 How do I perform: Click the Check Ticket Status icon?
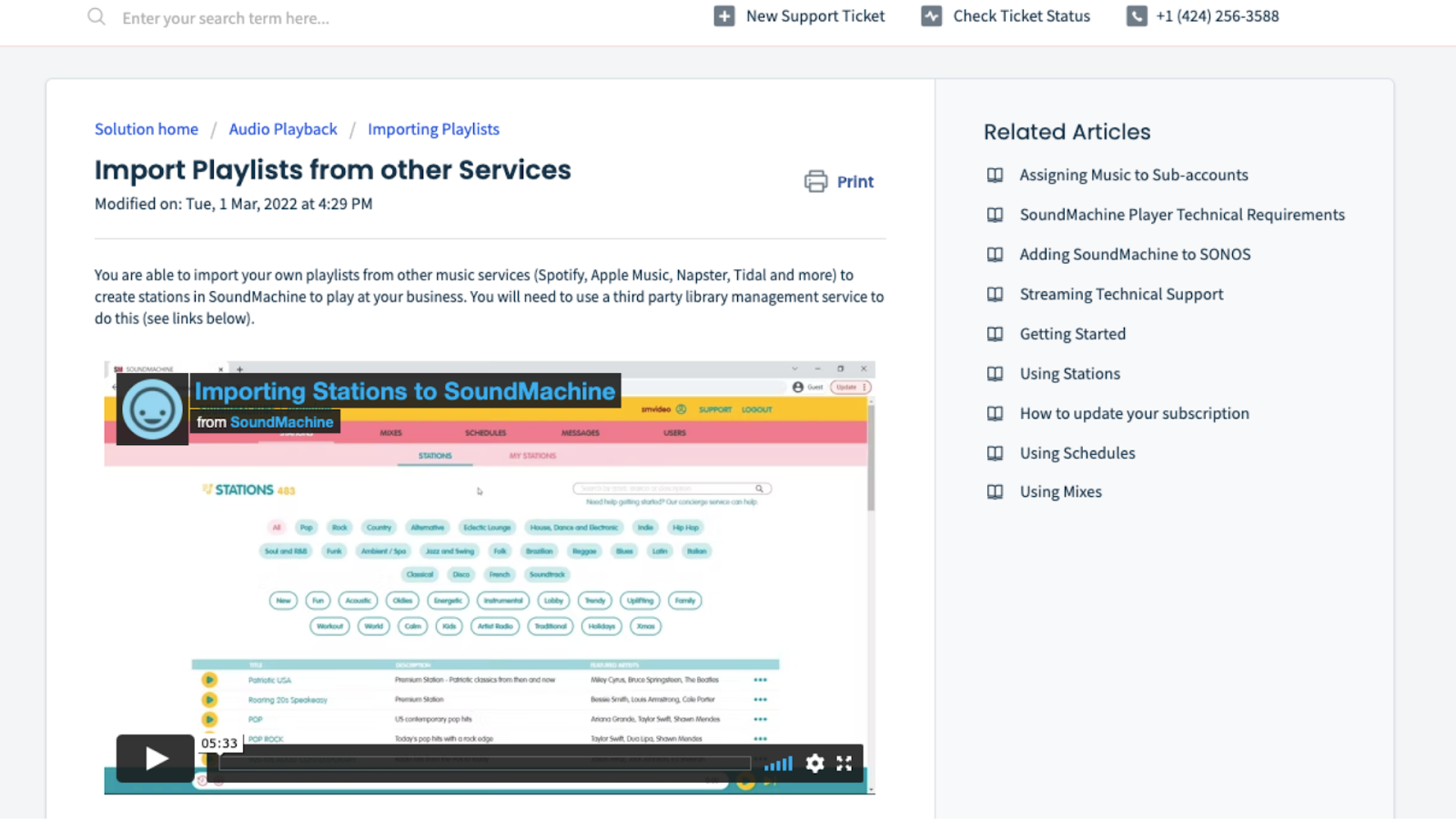(931, 16)
